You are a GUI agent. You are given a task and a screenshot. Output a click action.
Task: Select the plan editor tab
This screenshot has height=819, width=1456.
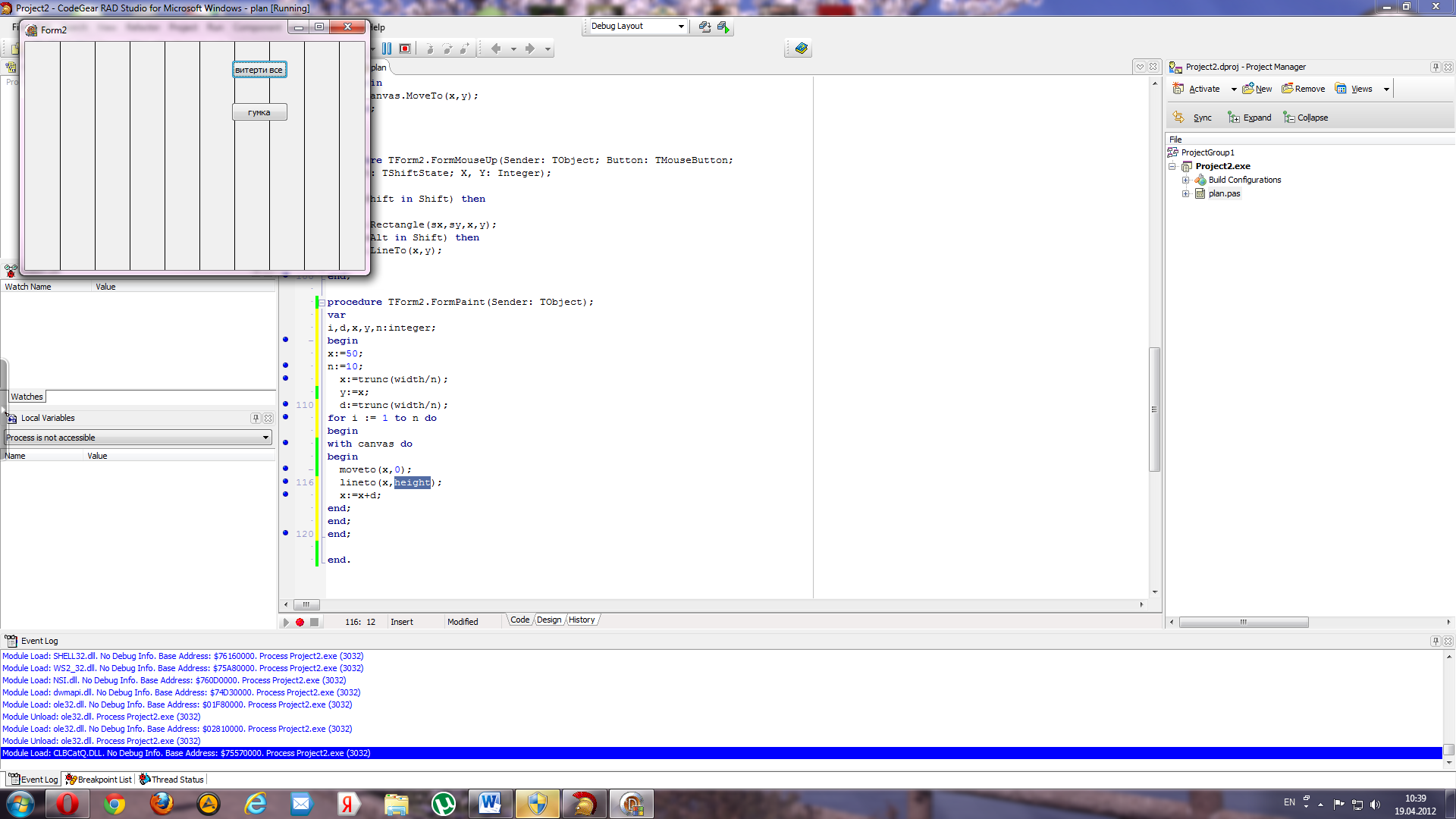coord(379,67)
